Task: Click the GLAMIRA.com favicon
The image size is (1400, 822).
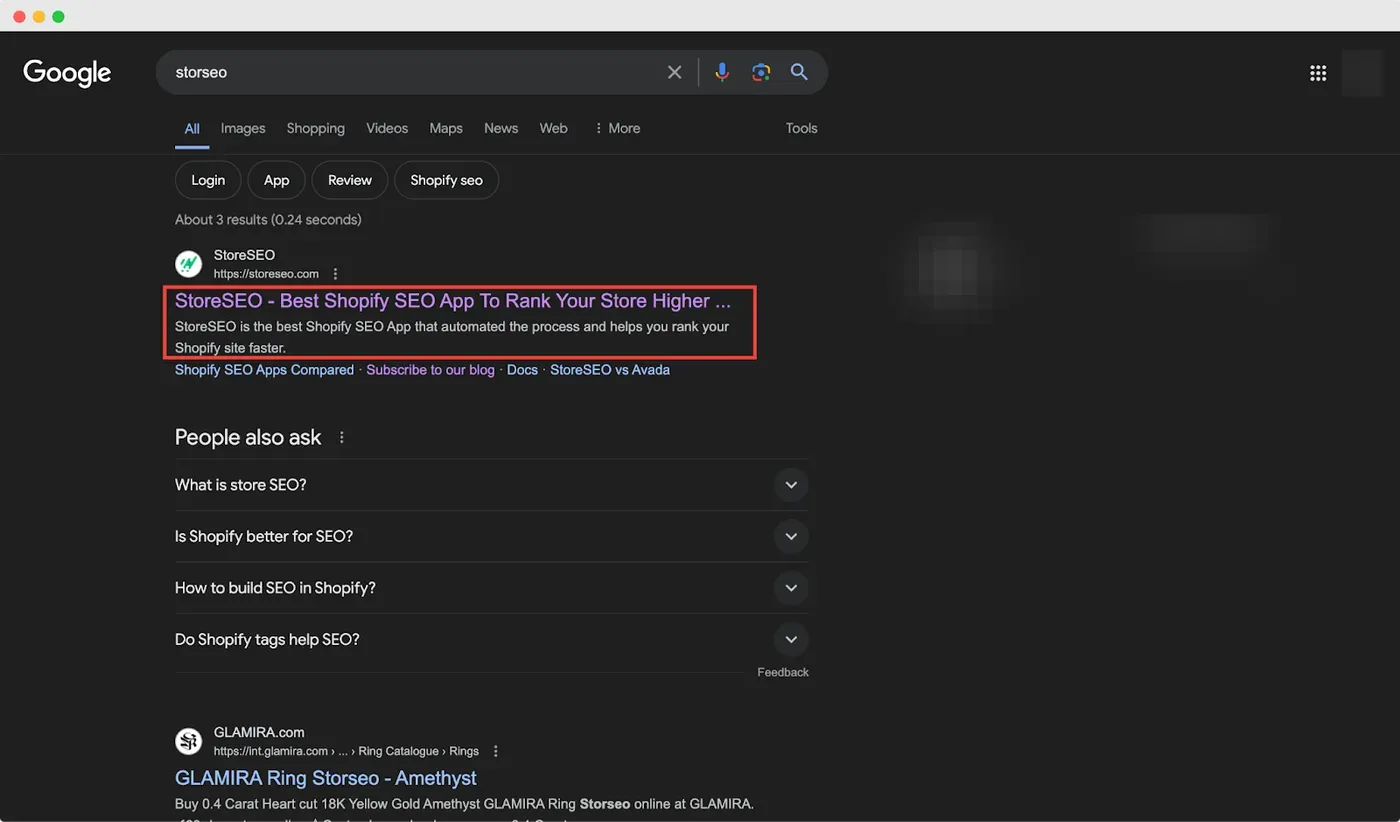Action: tap(189, 741)
